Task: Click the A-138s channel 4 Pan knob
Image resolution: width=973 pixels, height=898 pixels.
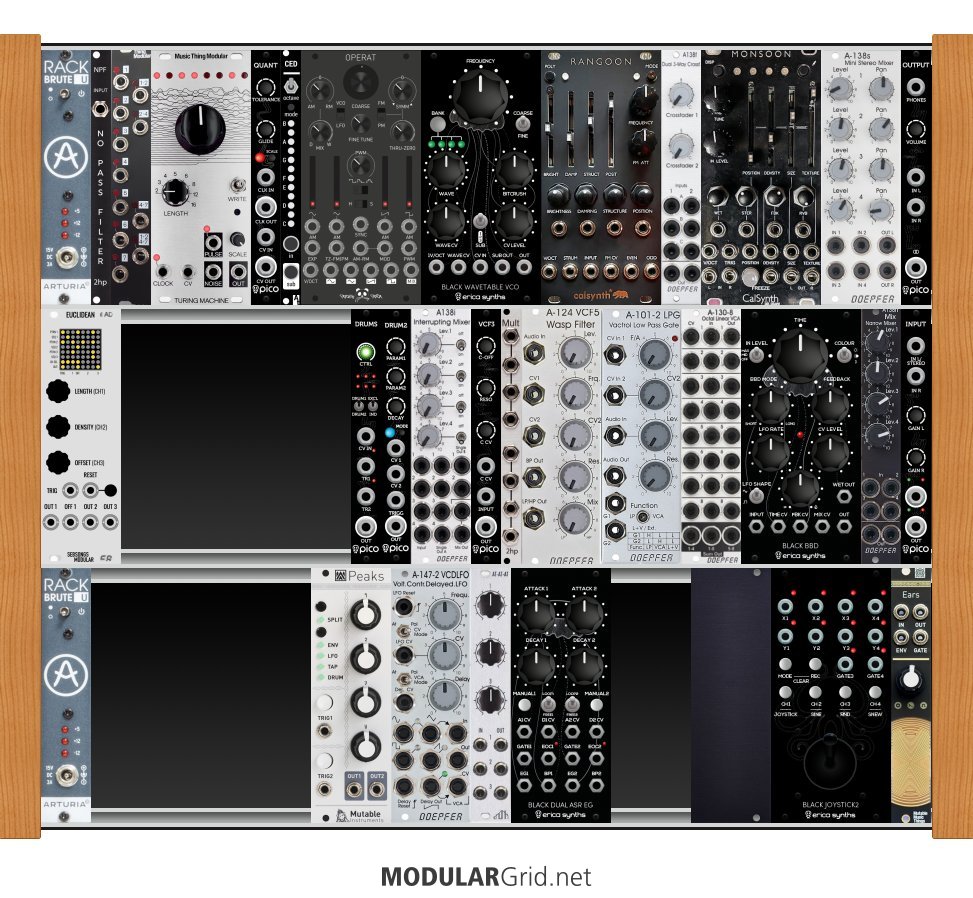Action: [881, 211]
